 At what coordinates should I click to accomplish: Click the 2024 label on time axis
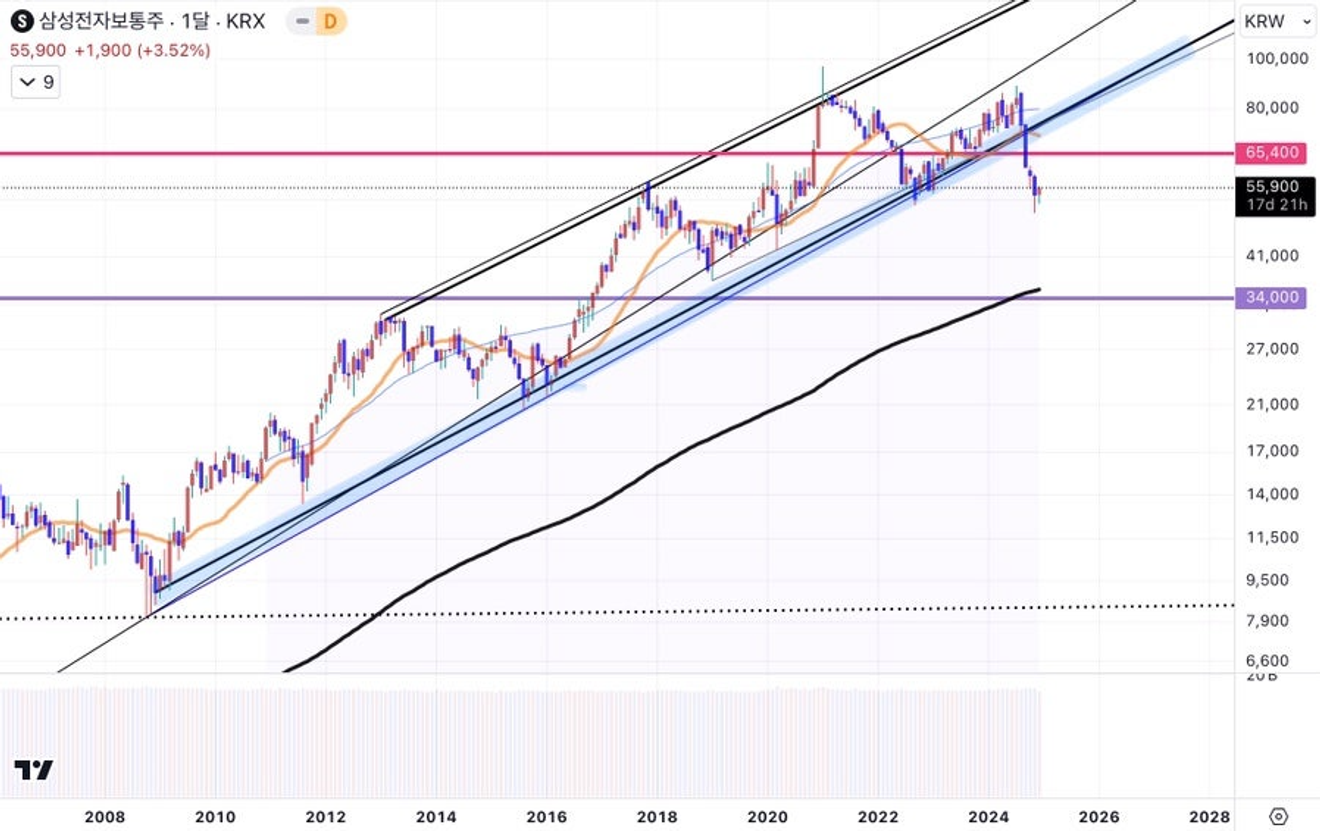coord(989,817)
